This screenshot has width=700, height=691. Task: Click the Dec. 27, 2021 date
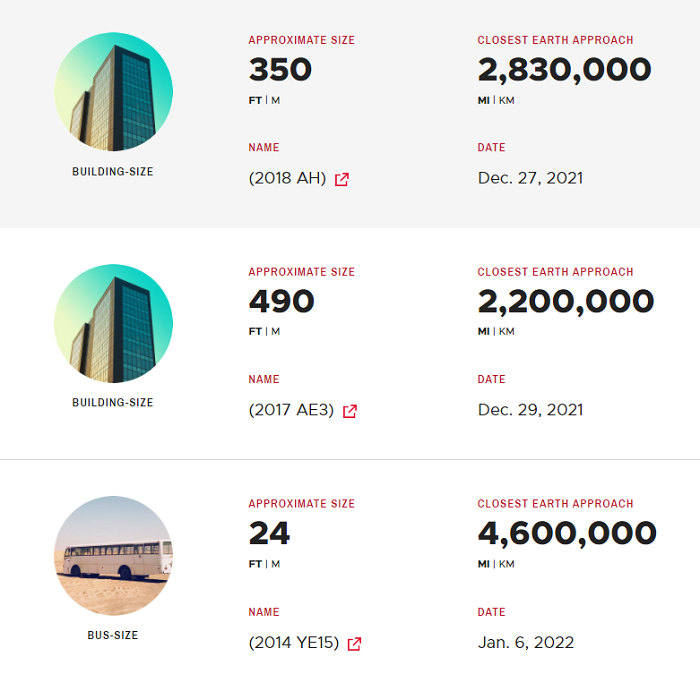point(530,178)
